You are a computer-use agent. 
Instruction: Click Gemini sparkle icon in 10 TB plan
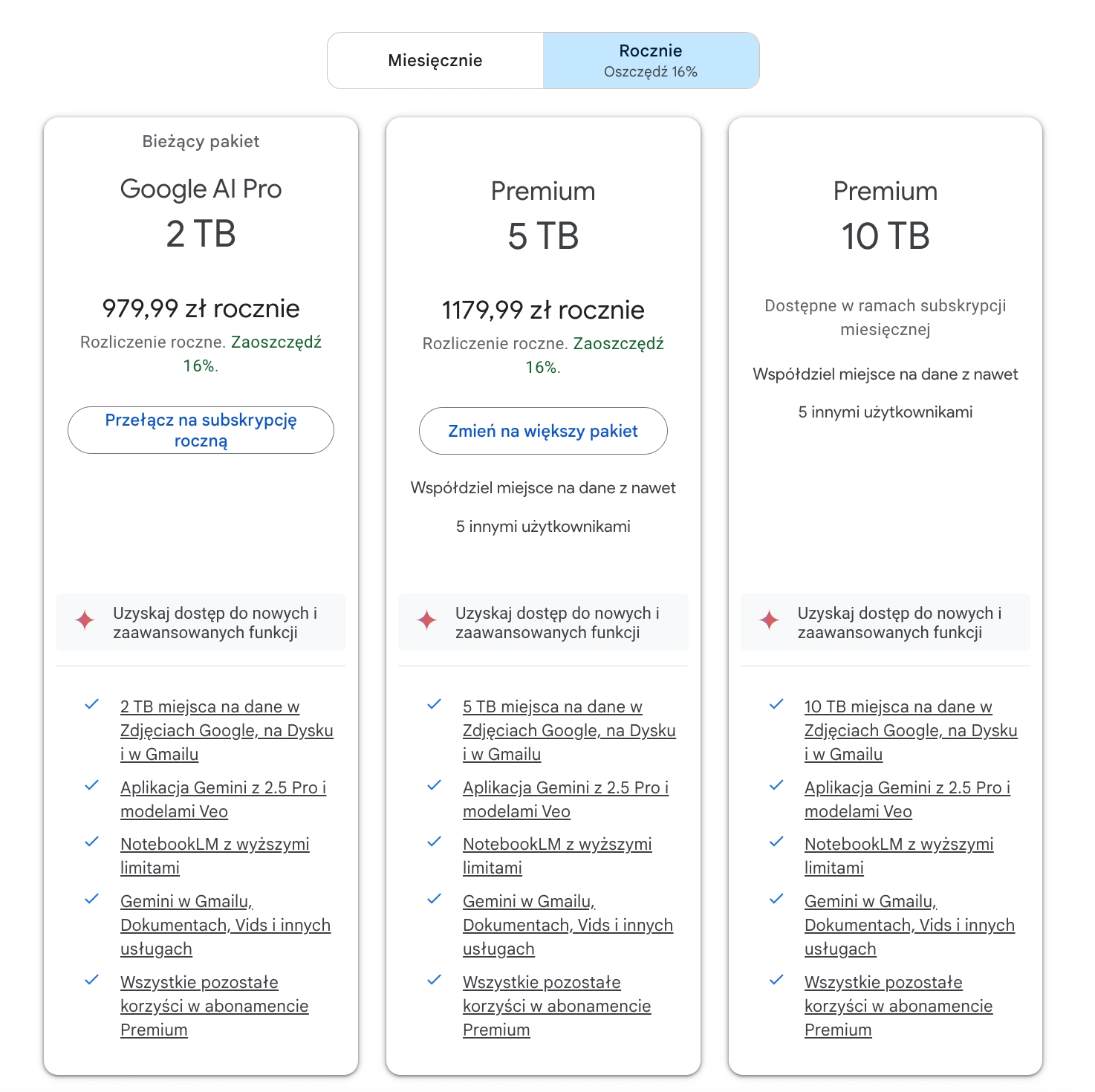click(770, 620)
